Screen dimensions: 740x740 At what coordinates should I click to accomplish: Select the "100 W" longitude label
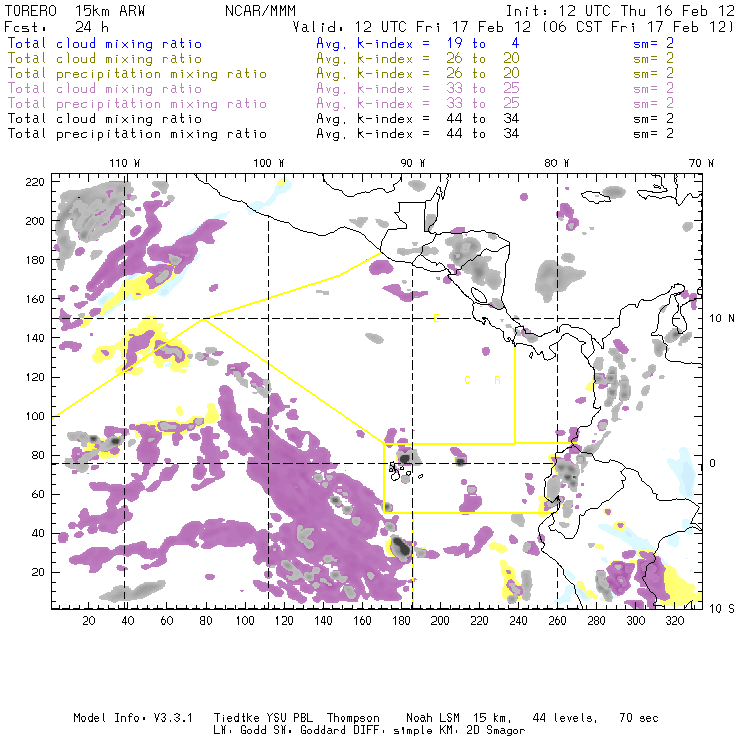[x=269, y=163]
